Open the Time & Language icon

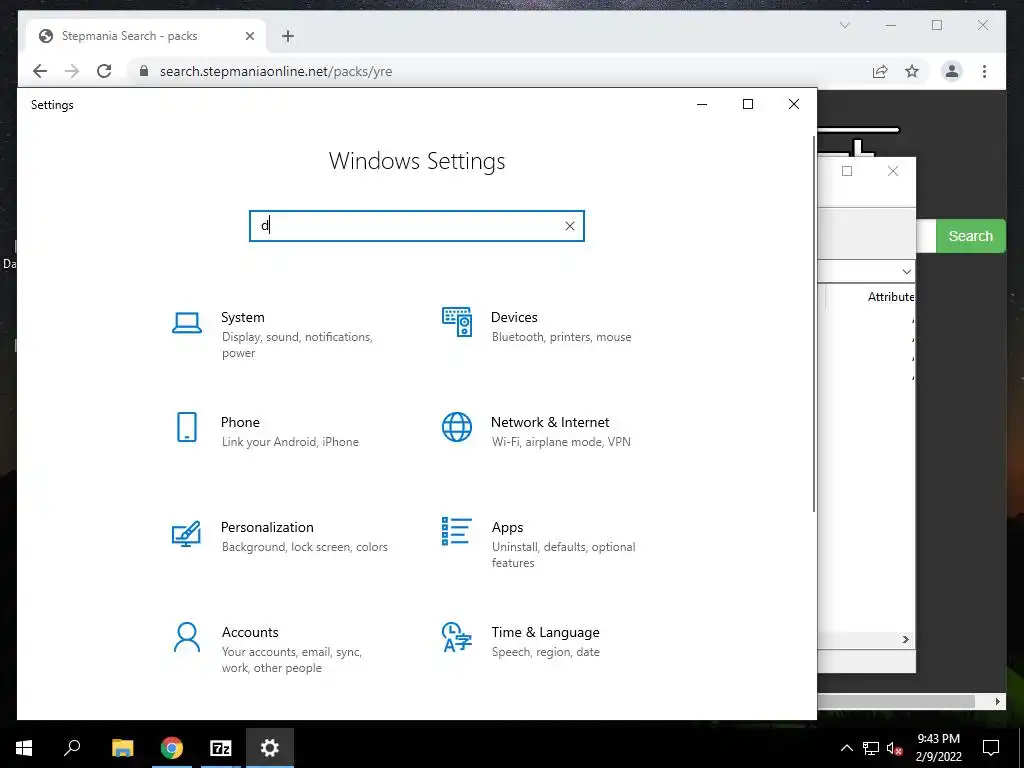[457, 637]
